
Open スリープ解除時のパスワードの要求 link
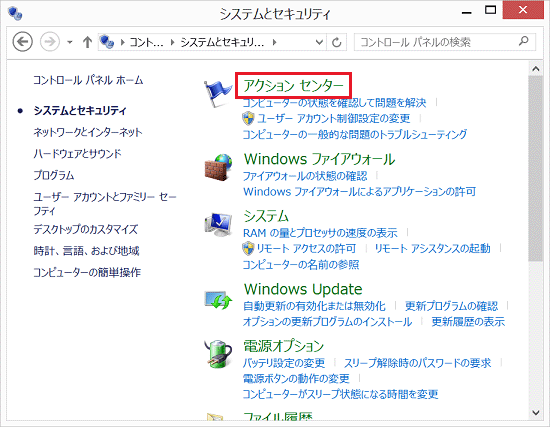(x=417, y=363)
